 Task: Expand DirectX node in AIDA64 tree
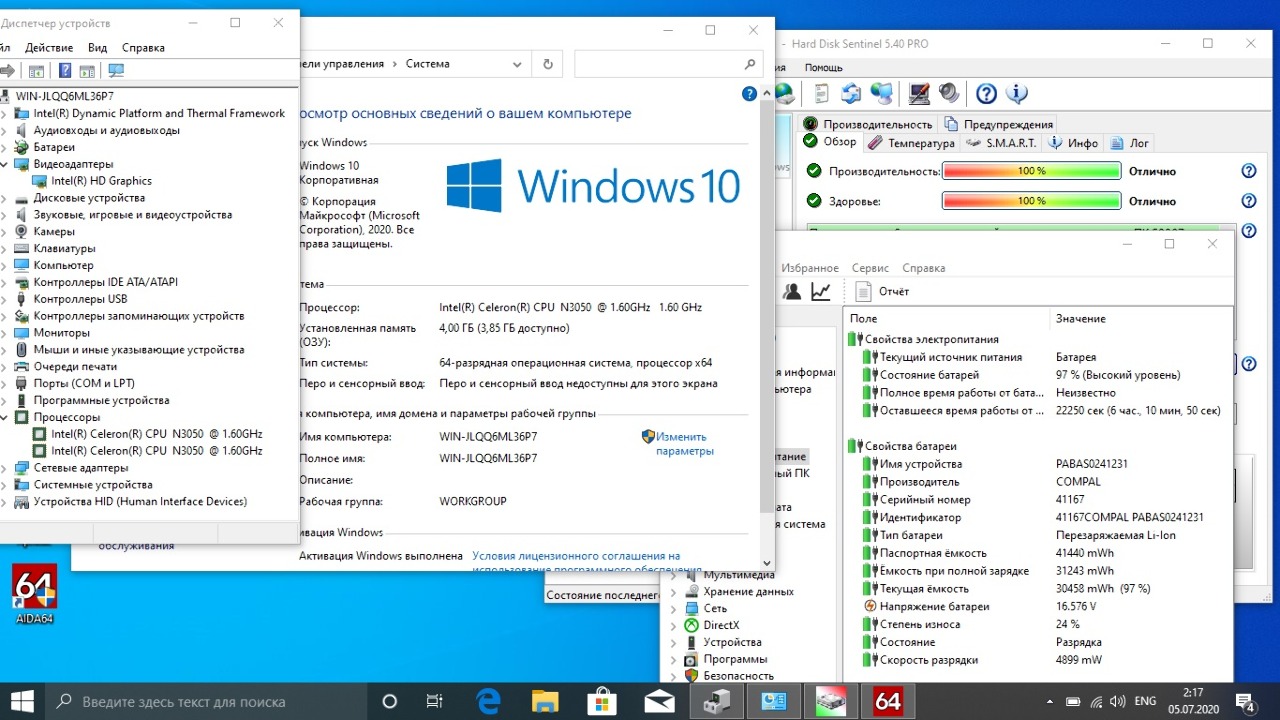click(673, 625)
